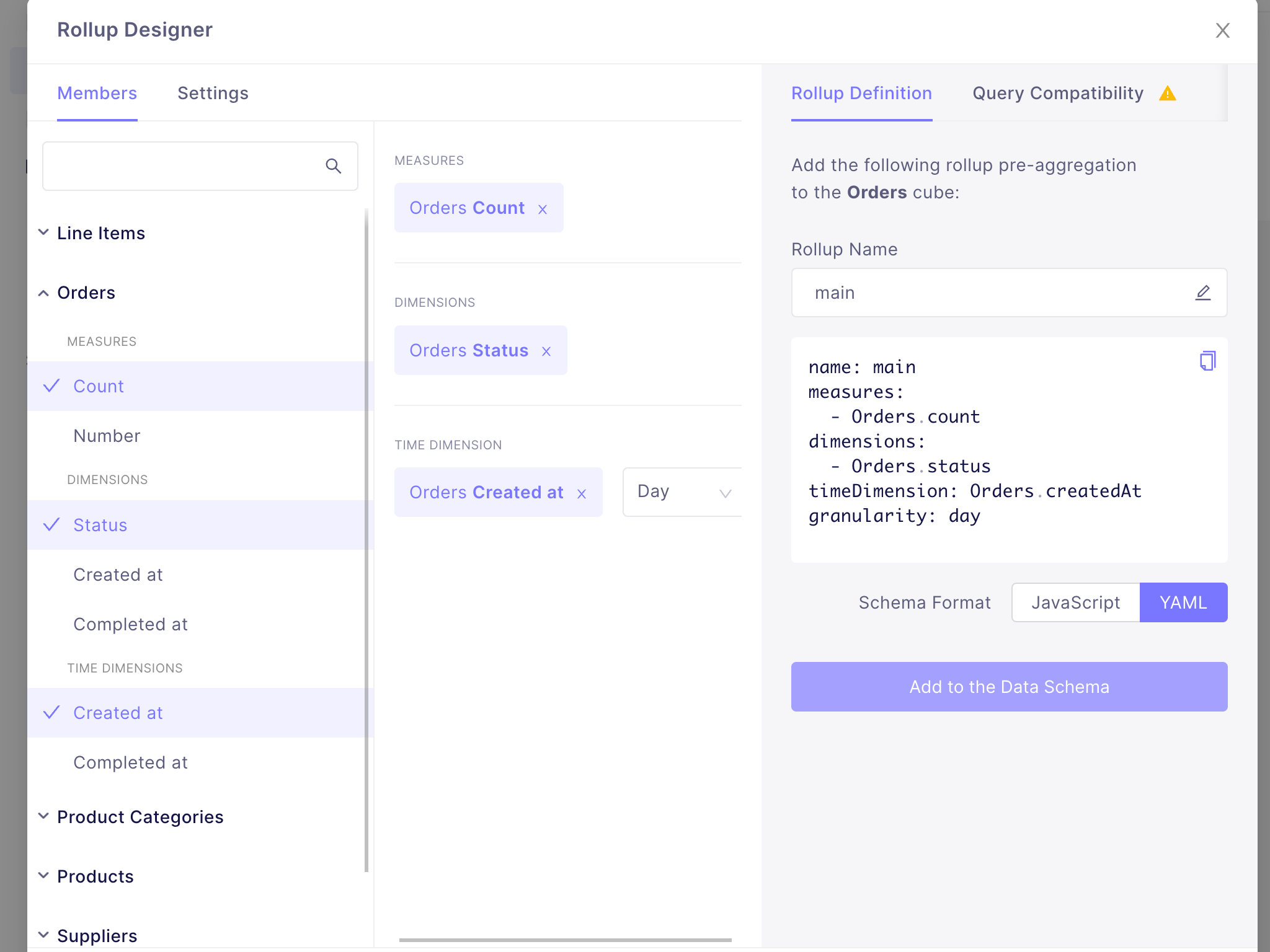Image resolution: width=1270 pixels, height=952 pixels.
Task: Open the Rollup Definition tab
Action: point(861,93)
